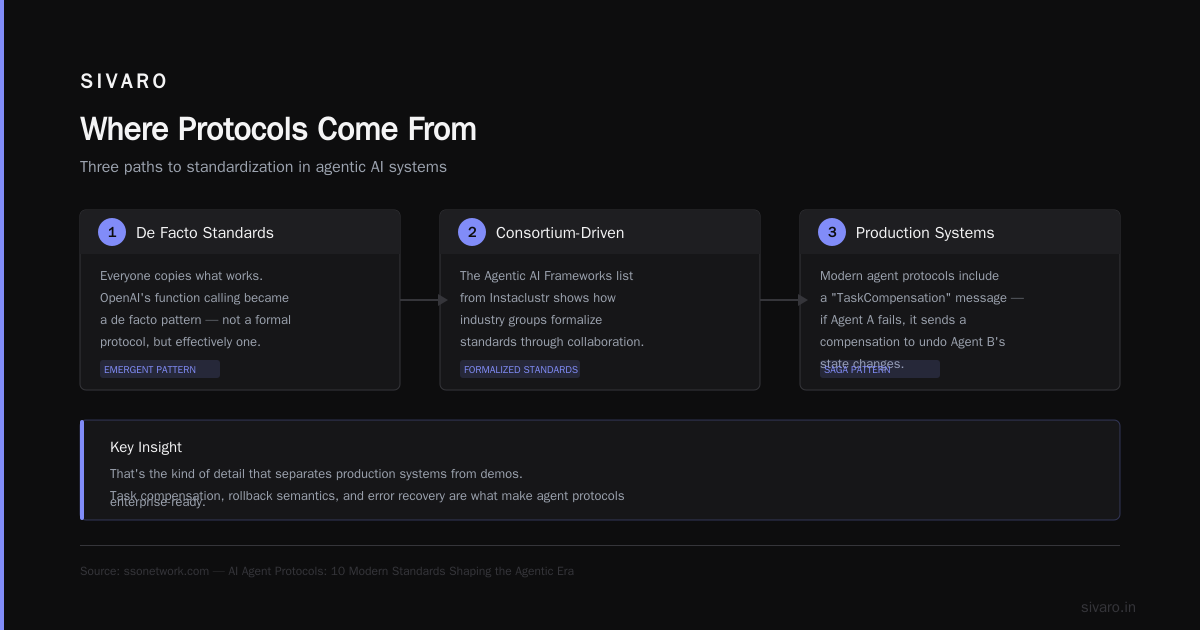
Task: Open the De Facto Standards card header
Action: (x=240, y=232)
